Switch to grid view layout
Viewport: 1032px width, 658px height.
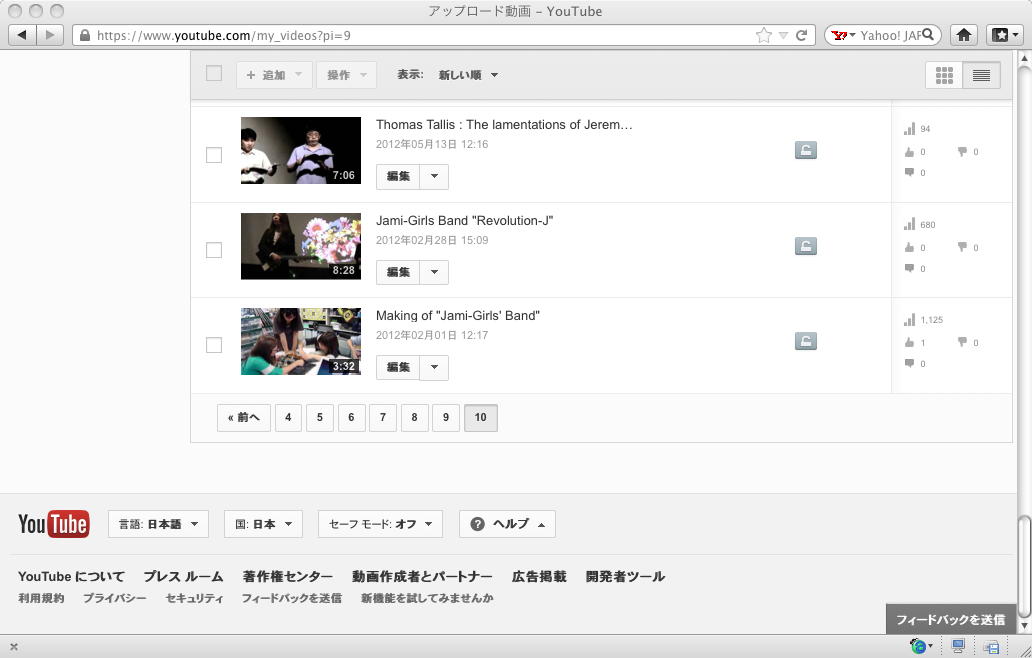click(944, 75)
